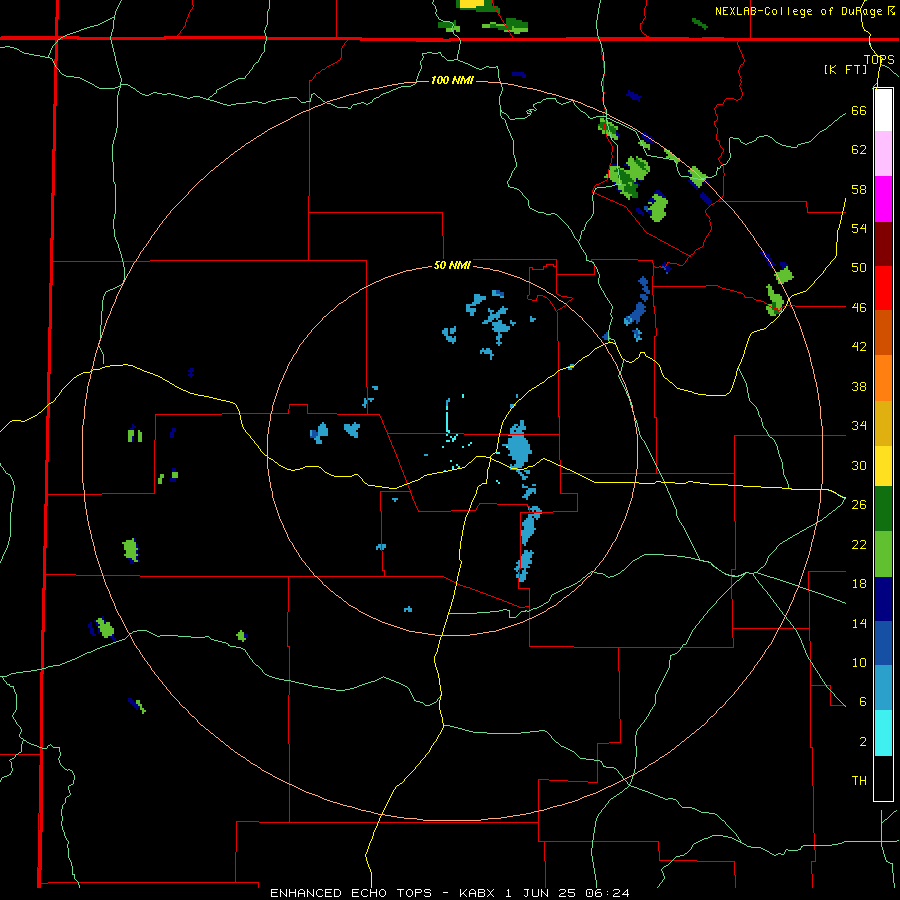Viewport: 900px width, 900px height.
Task: Click the white swatch in the tops legend
Action: [x=883, y=110]
